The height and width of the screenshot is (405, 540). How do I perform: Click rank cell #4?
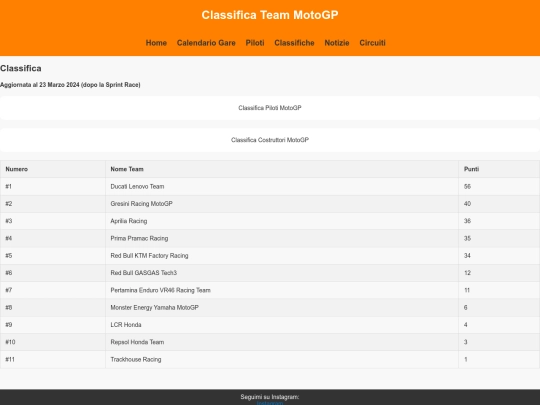coord(53,238)
